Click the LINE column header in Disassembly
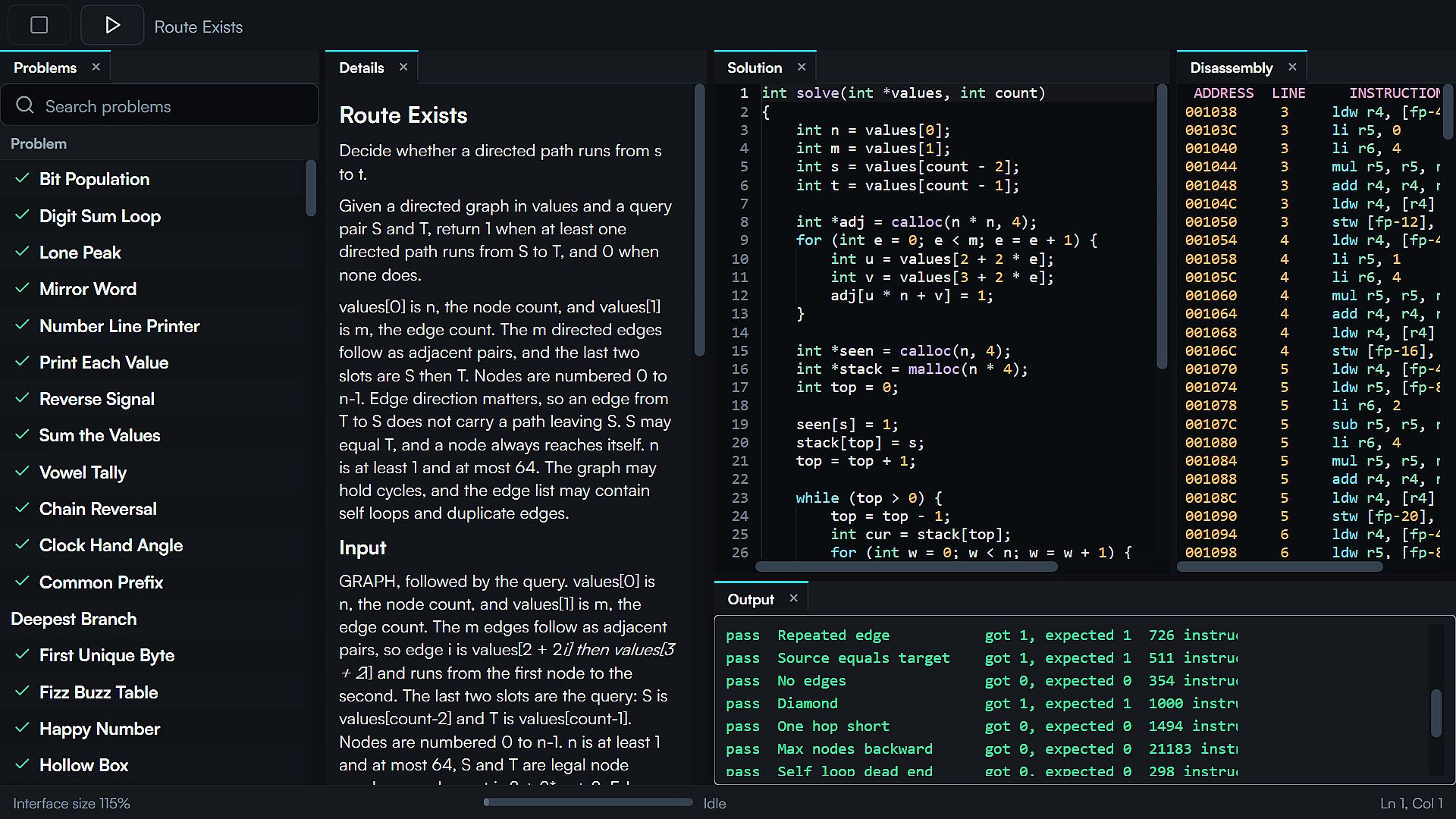 (x=1288, y=93)
